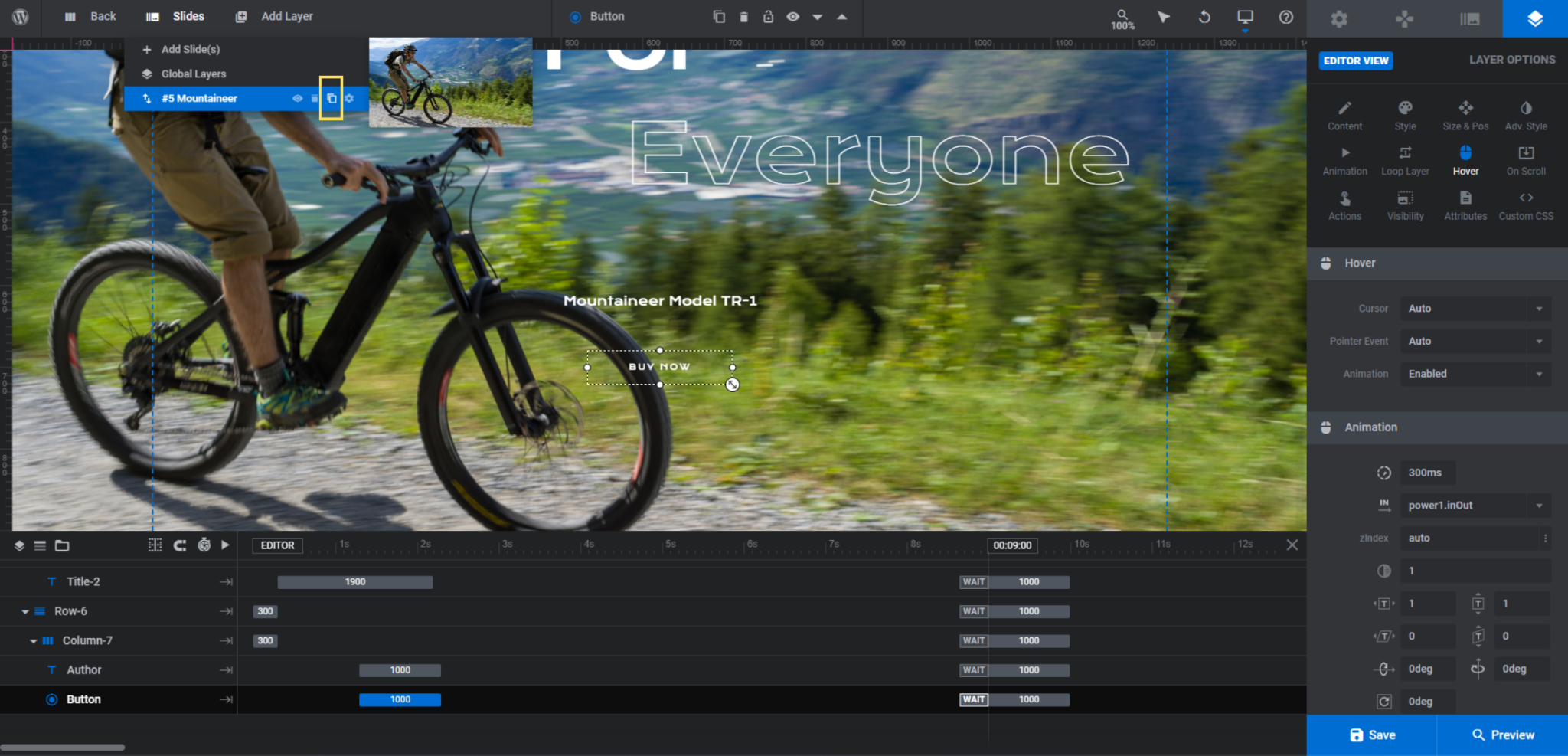Open hover Animation Enabled dropdown
This screenshot has width=1568, height=756.
[x=1475, y=374]
